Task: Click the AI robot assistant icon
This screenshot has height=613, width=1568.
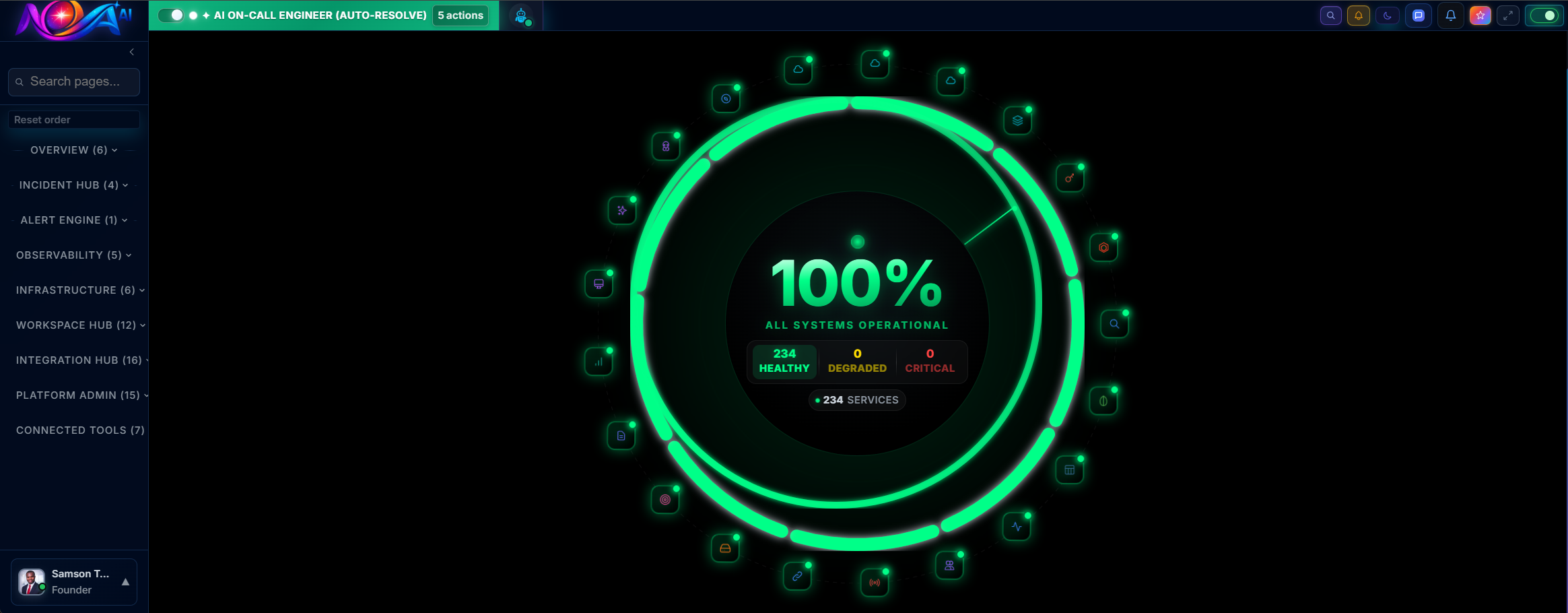Action: (522, 15)
